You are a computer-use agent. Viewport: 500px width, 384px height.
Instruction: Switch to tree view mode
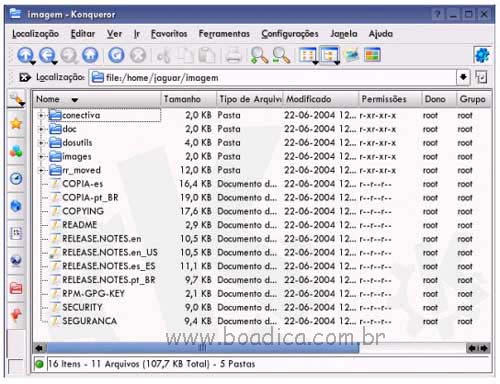[329, 55]
